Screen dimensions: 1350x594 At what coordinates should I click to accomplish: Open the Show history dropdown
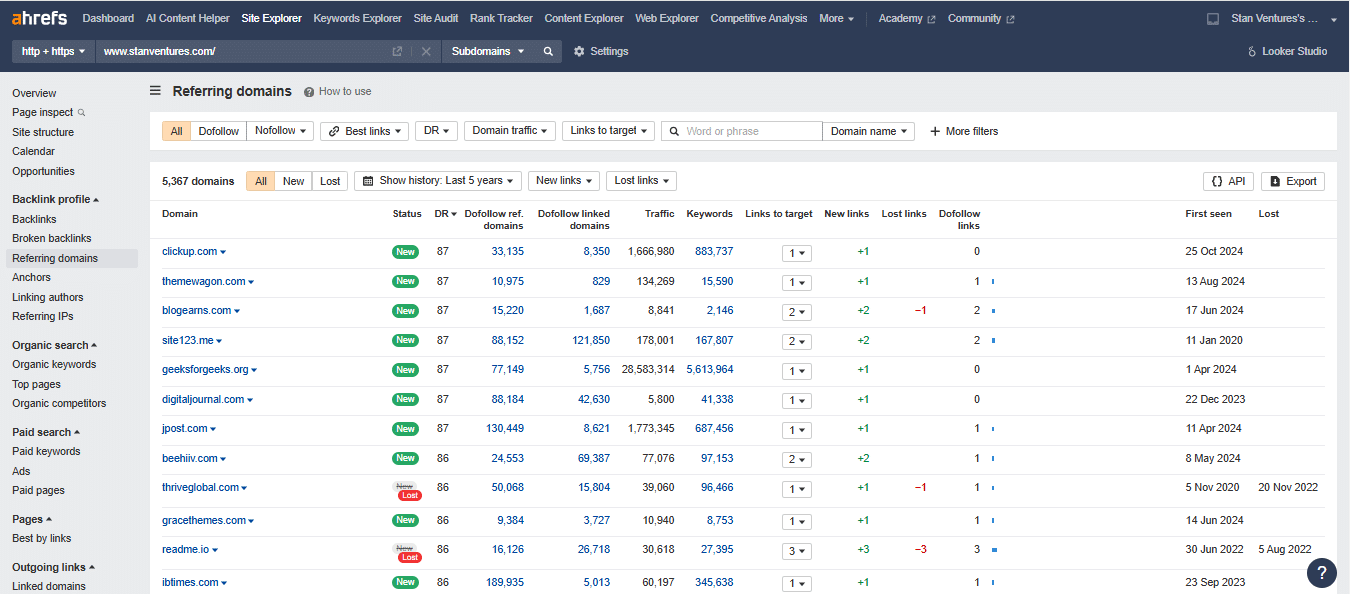(x=438, y=181)
